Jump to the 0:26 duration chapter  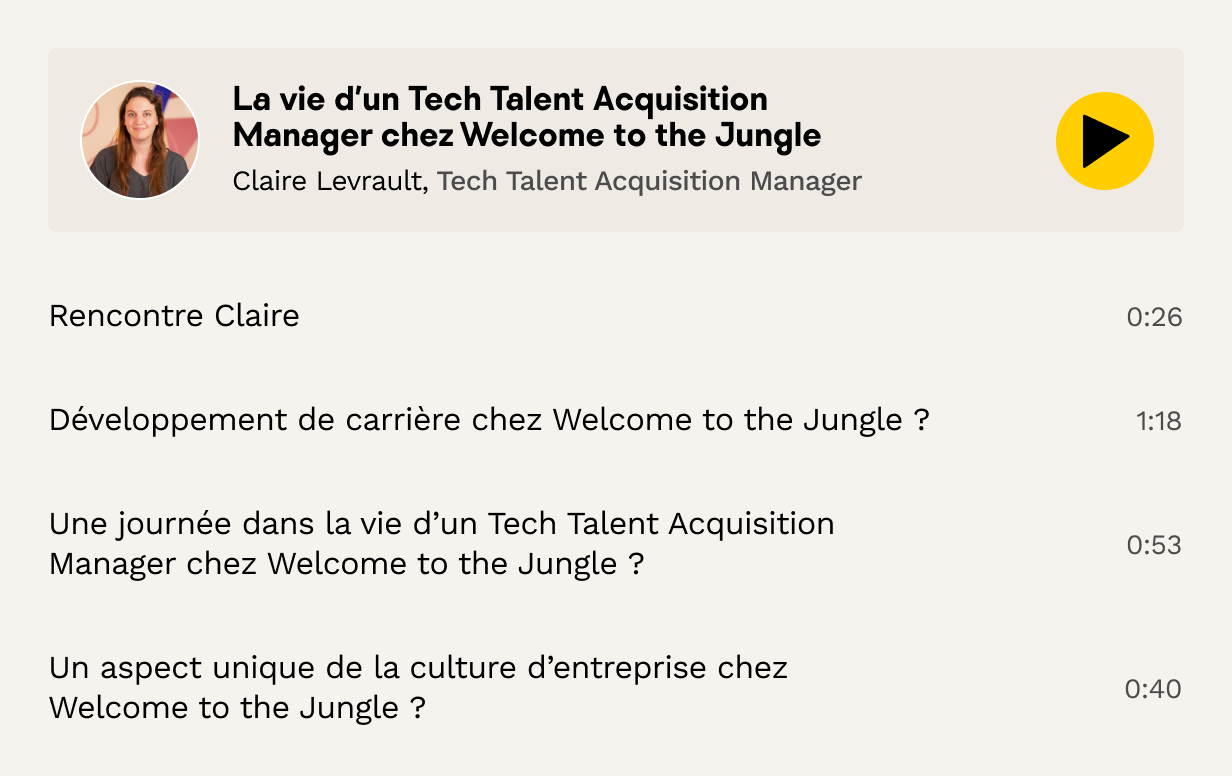point(1154,318)
